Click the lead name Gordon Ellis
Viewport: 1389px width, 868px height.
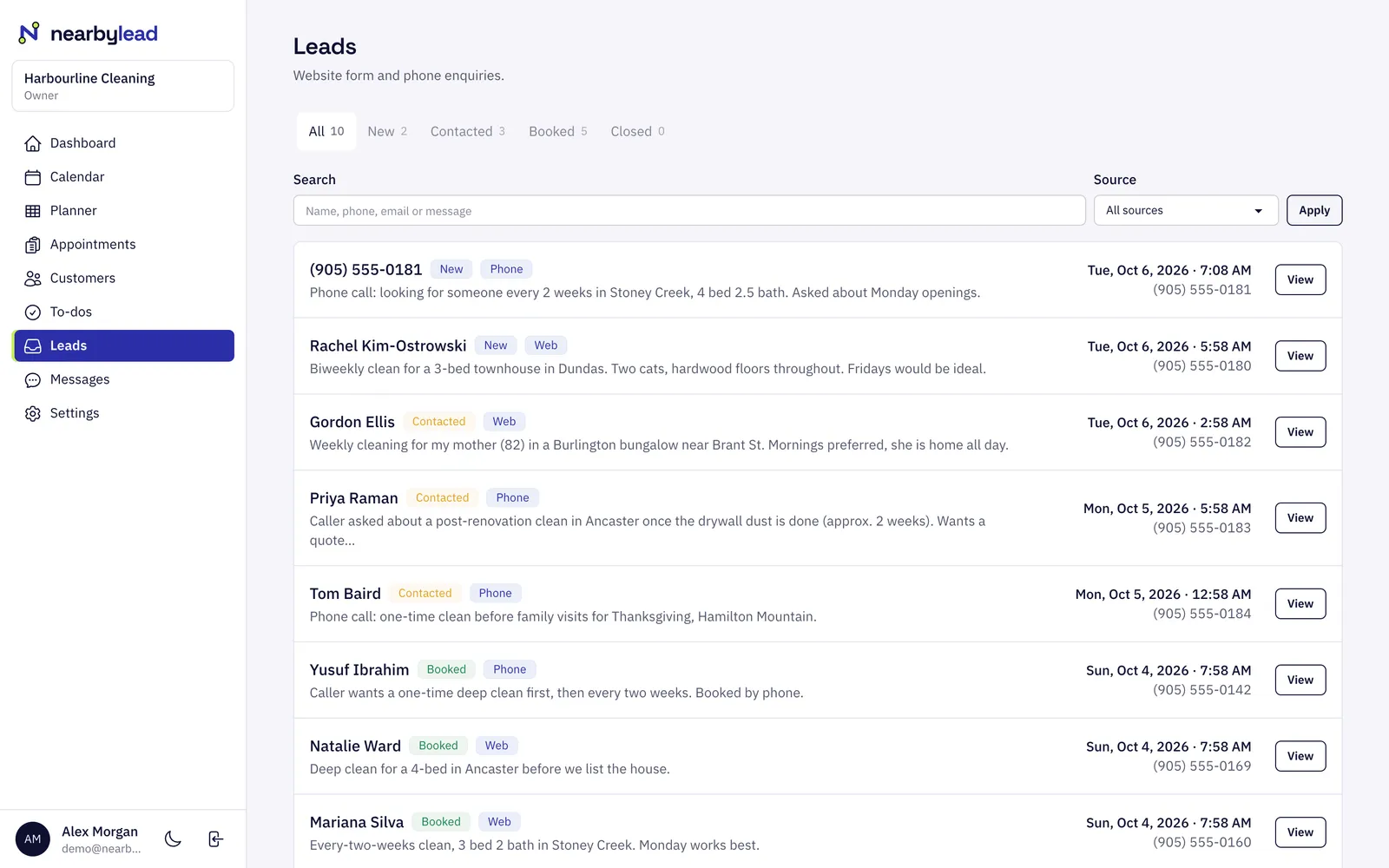click(x=352, y=422)
